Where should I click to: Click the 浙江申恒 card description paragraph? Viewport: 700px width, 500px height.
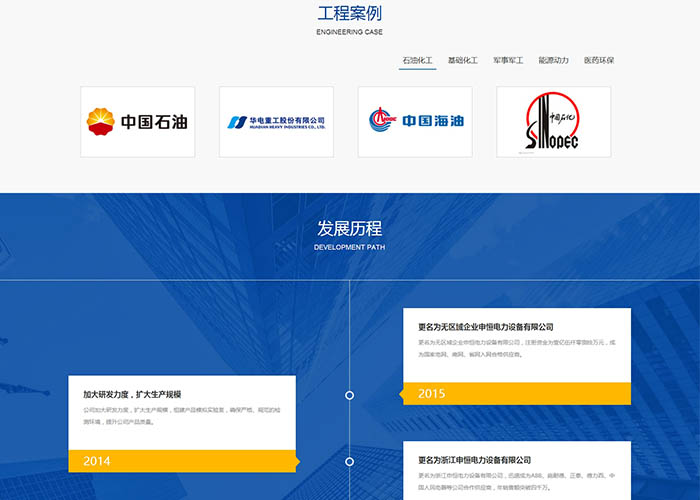point(517,481)
